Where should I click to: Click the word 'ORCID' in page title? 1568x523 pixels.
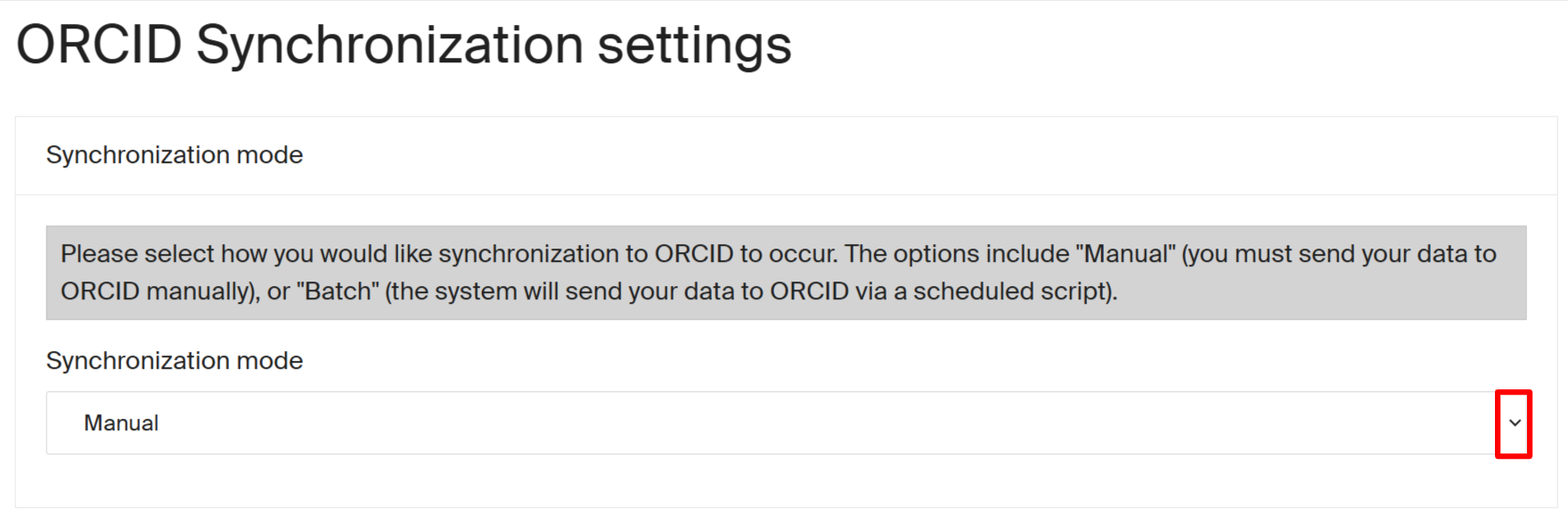[99, 45]
